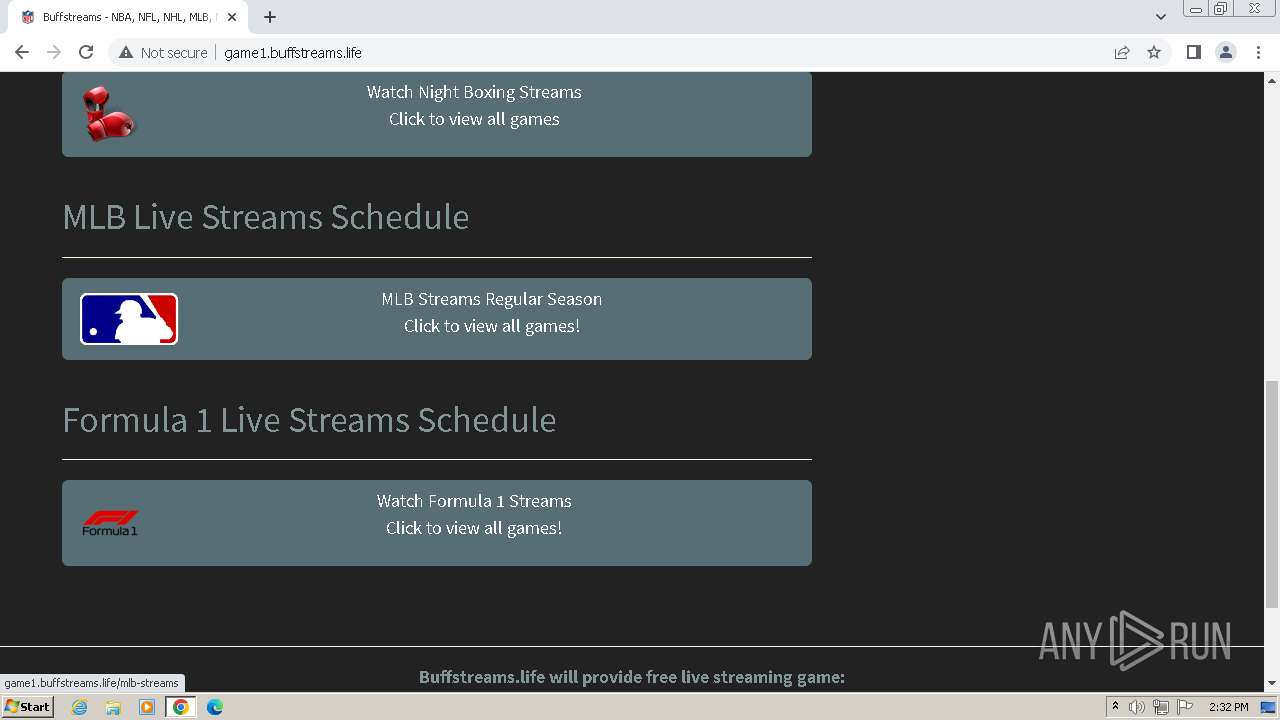1280x720 pixels.
Task: Open File Explorer from taskbar
Action: tap(113, 707)
